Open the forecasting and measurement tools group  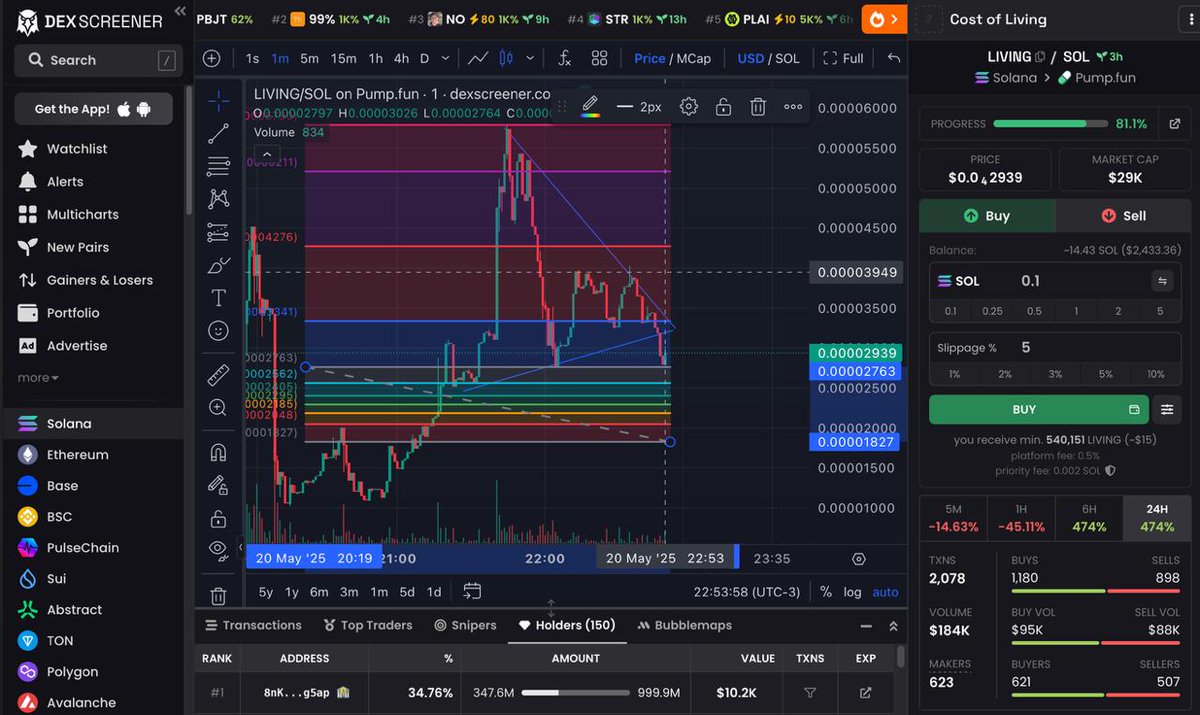(x=218, y=232)
